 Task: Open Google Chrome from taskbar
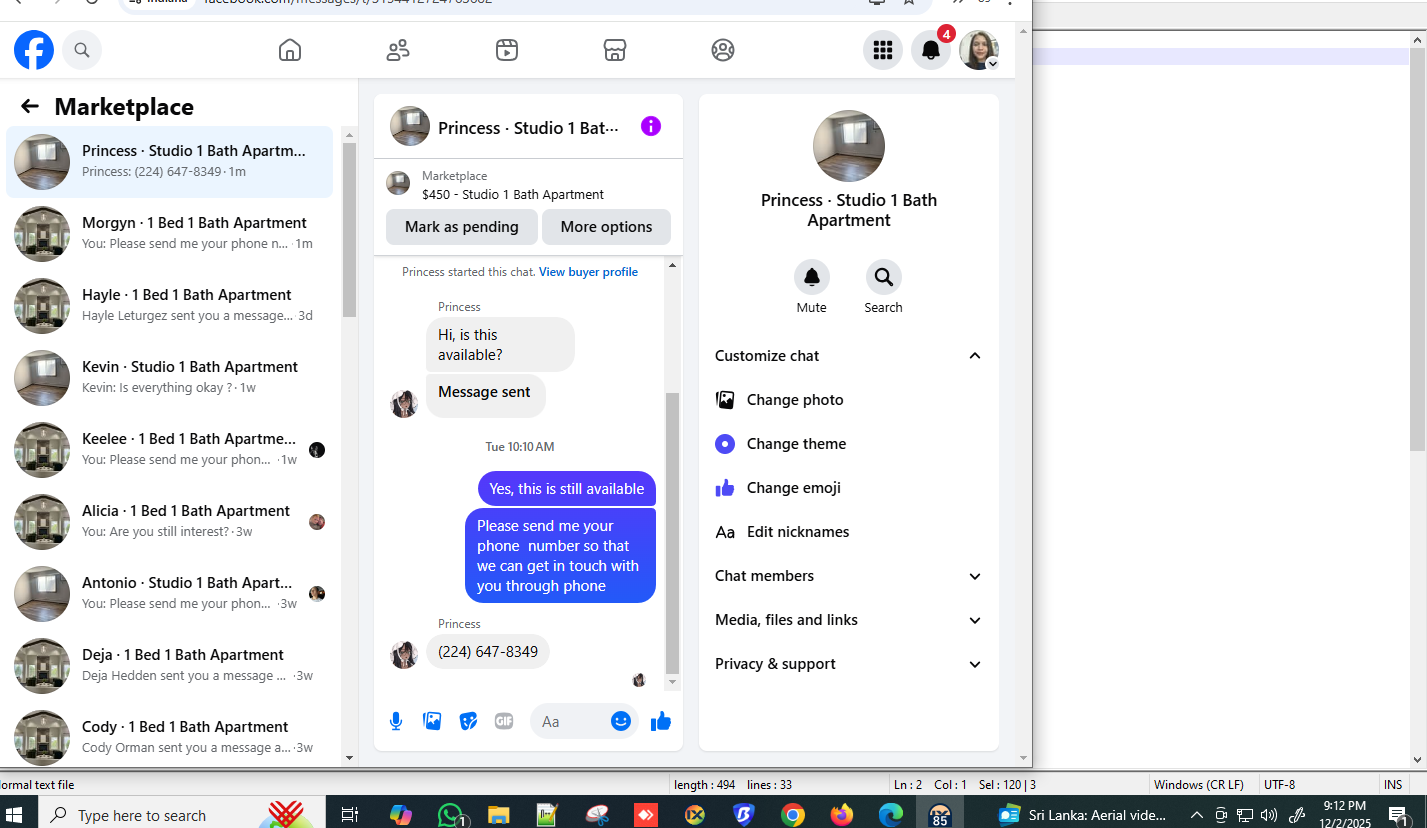pos(793,814)
